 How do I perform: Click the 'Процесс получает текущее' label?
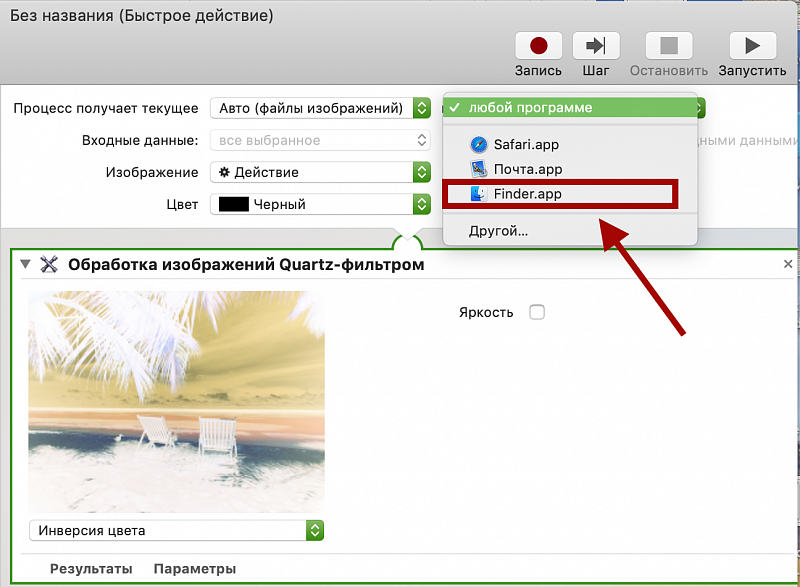[106, 108]
